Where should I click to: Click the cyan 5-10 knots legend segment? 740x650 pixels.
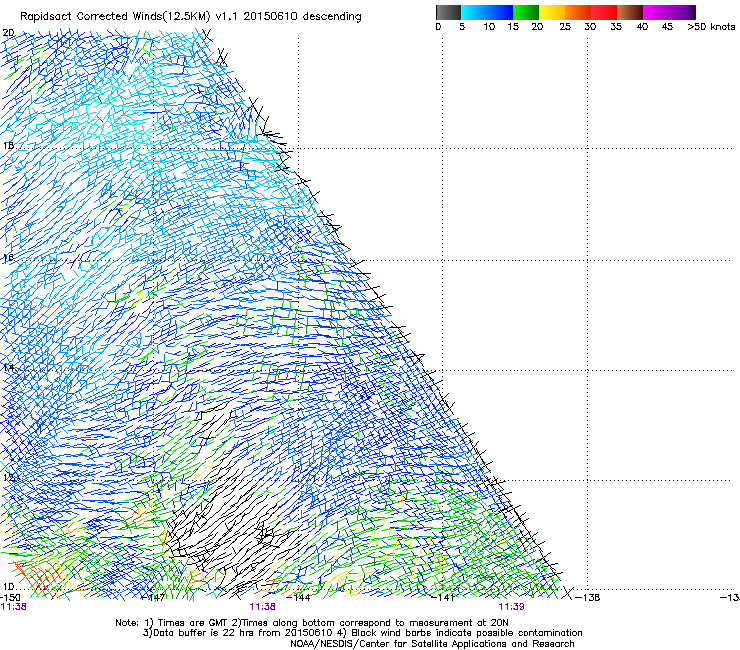click(x=474, y=12)
